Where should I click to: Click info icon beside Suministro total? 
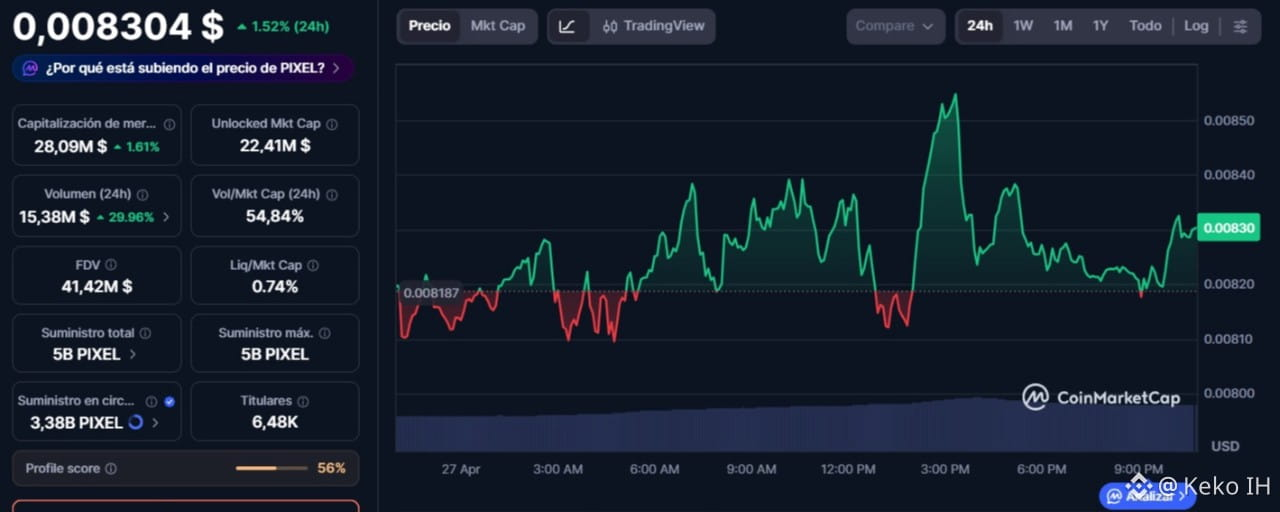click(145, 333)
